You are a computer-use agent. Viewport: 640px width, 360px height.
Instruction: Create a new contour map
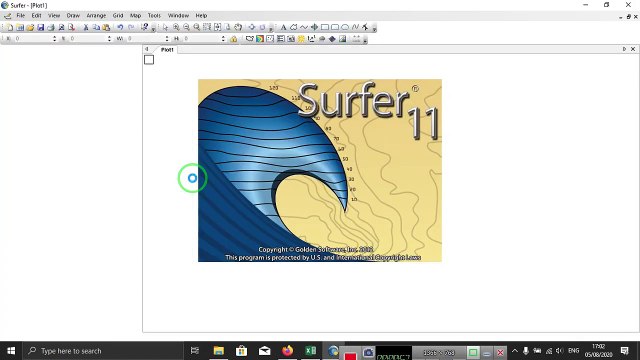click(x=260, y=39)
